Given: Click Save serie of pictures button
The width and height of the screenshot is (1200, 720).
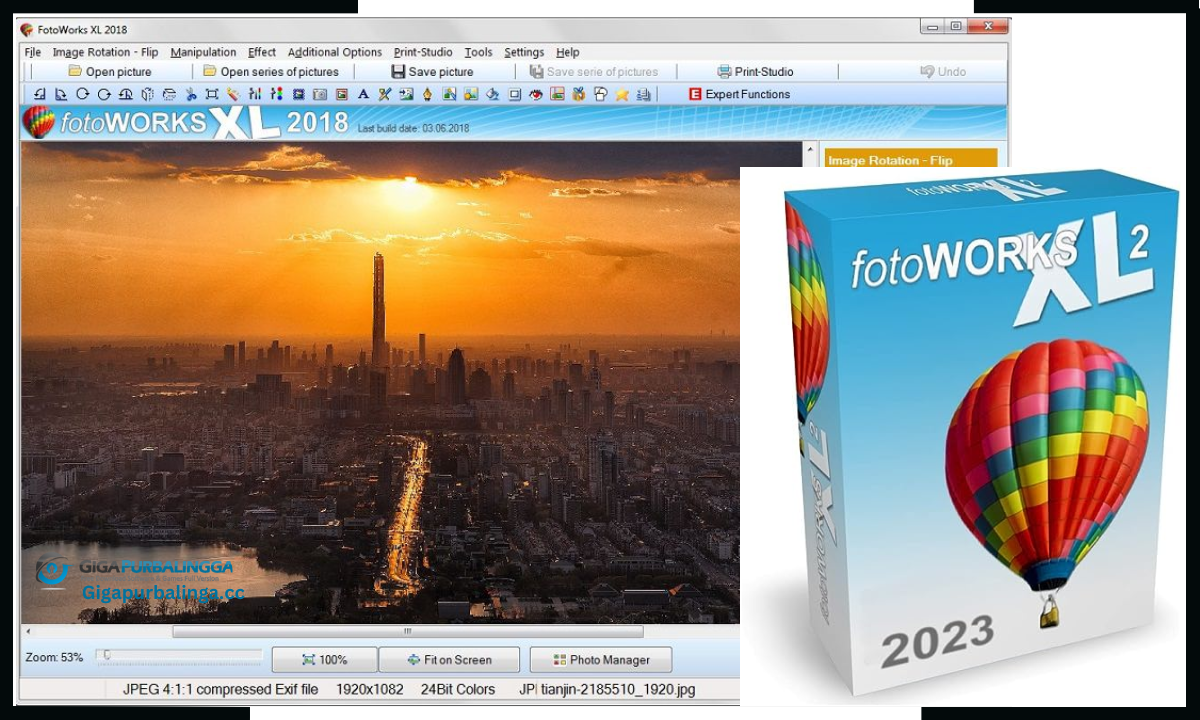Looking at the screenshot, I should (594, 72).
